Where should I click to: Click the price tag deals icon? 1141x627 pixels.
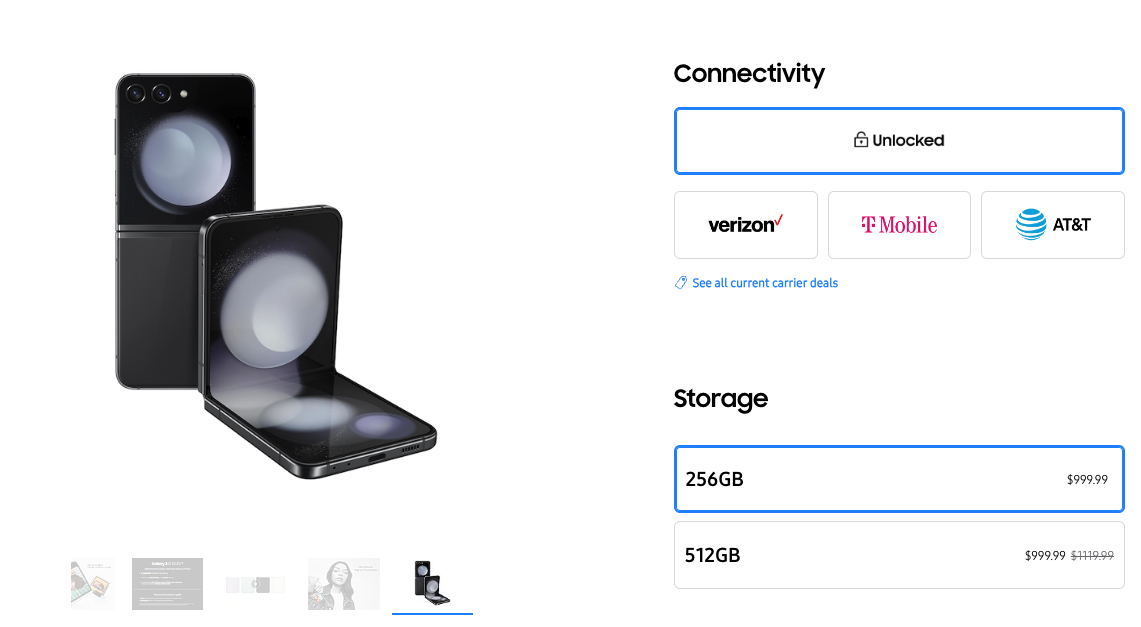(681, 283)
